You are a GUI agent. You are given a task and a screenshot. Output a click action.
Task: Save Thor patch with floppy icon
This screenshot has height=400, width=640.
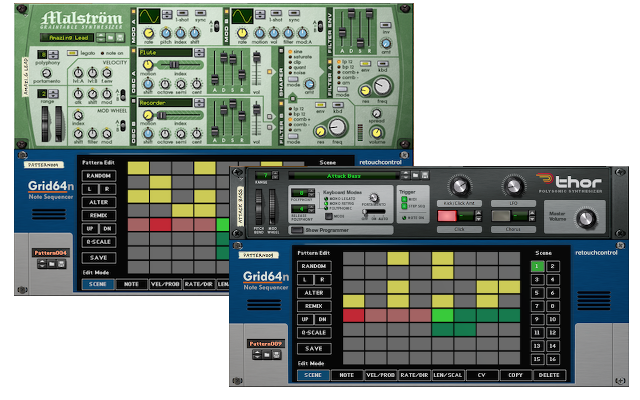coord(425,175)
